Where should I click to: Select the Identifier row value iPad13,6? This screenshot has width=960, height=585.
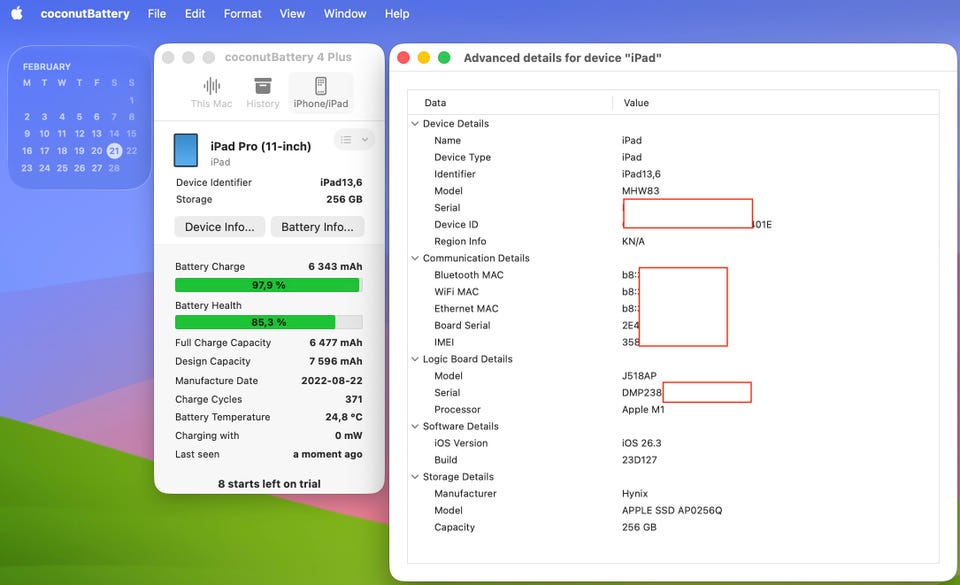click(641, 174)
